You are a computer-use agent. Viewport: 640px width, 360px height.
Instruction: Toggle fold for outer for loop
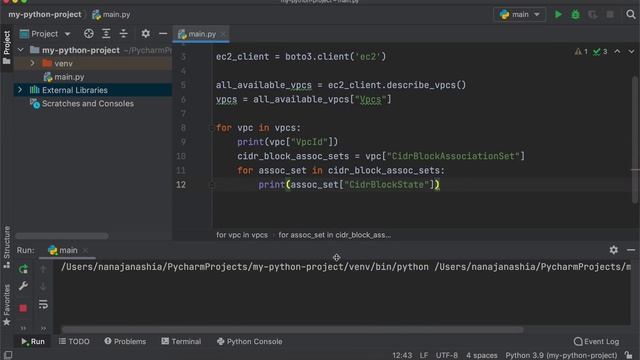(211, 128)
